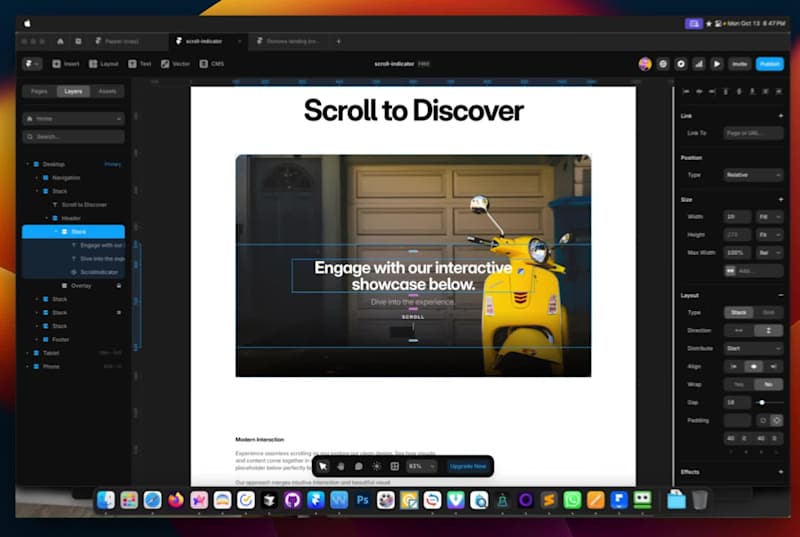This screenshot has width=800, height=537.
Task: Expand the Tablet breakpoint layer
Action: tap(28, 353)
